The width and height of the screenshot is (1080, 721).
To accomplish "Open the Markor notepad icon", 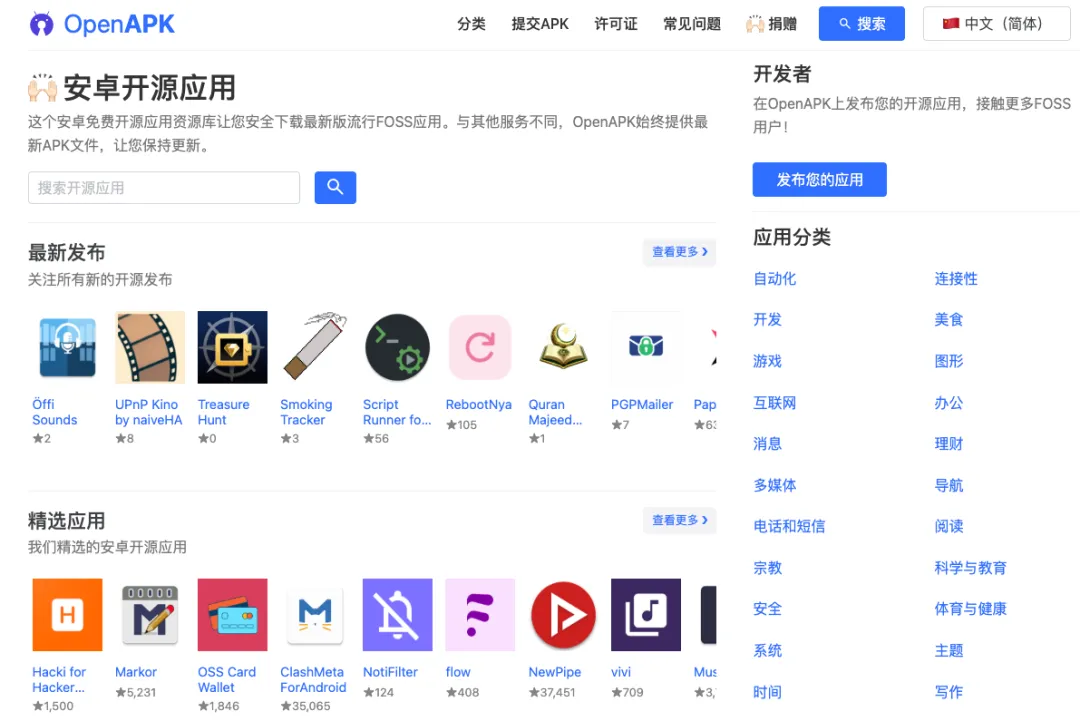I will [x=149, y=614].
